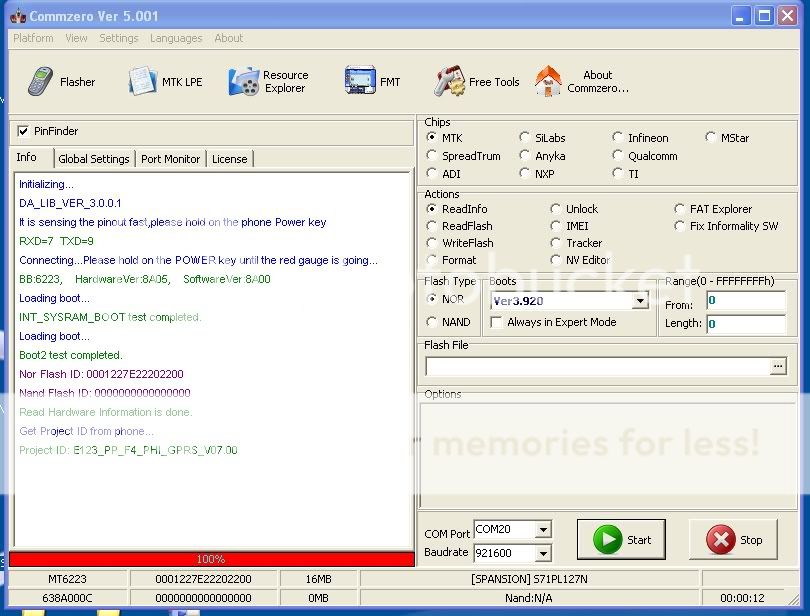Hit the red Stop icon button
This screenshot has height=616, width=810.
[720, 540]
